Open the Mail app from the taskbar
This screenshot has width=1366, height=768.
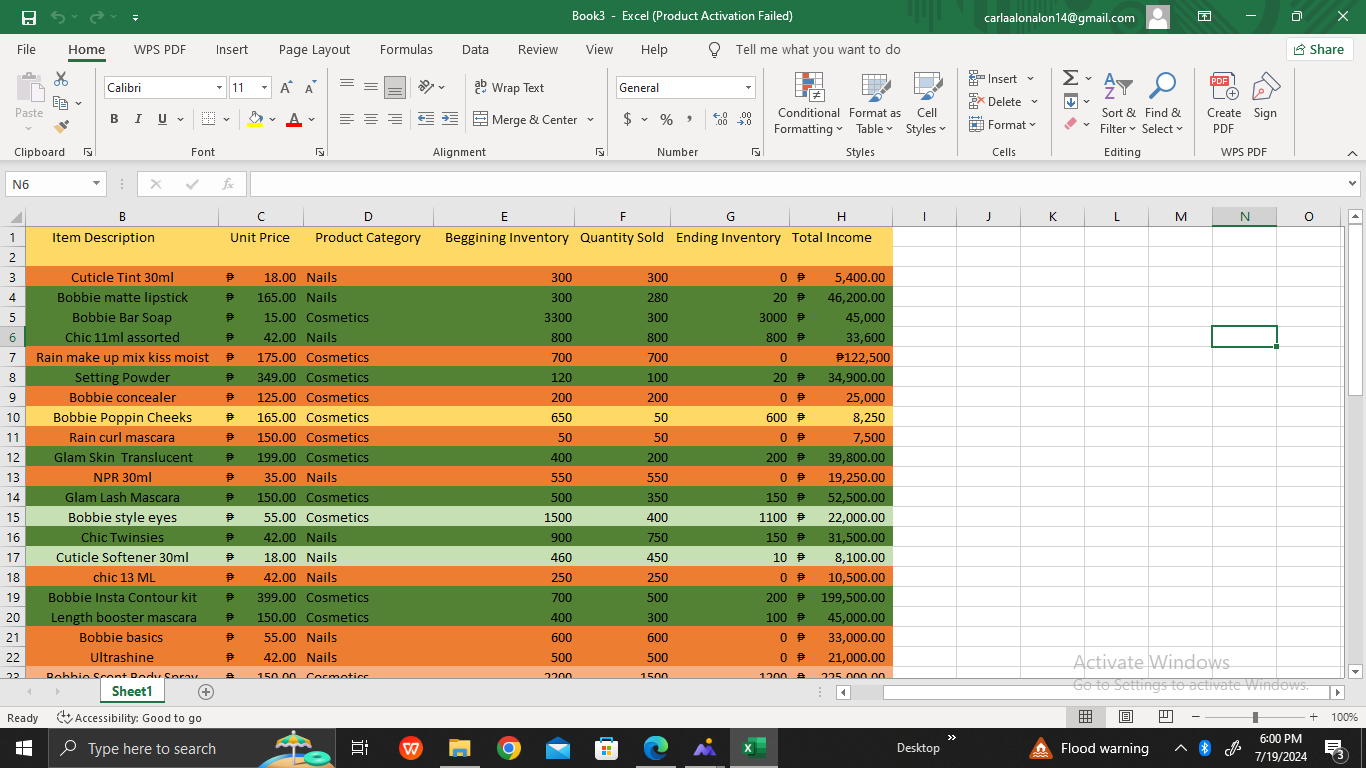coord(558,748)
